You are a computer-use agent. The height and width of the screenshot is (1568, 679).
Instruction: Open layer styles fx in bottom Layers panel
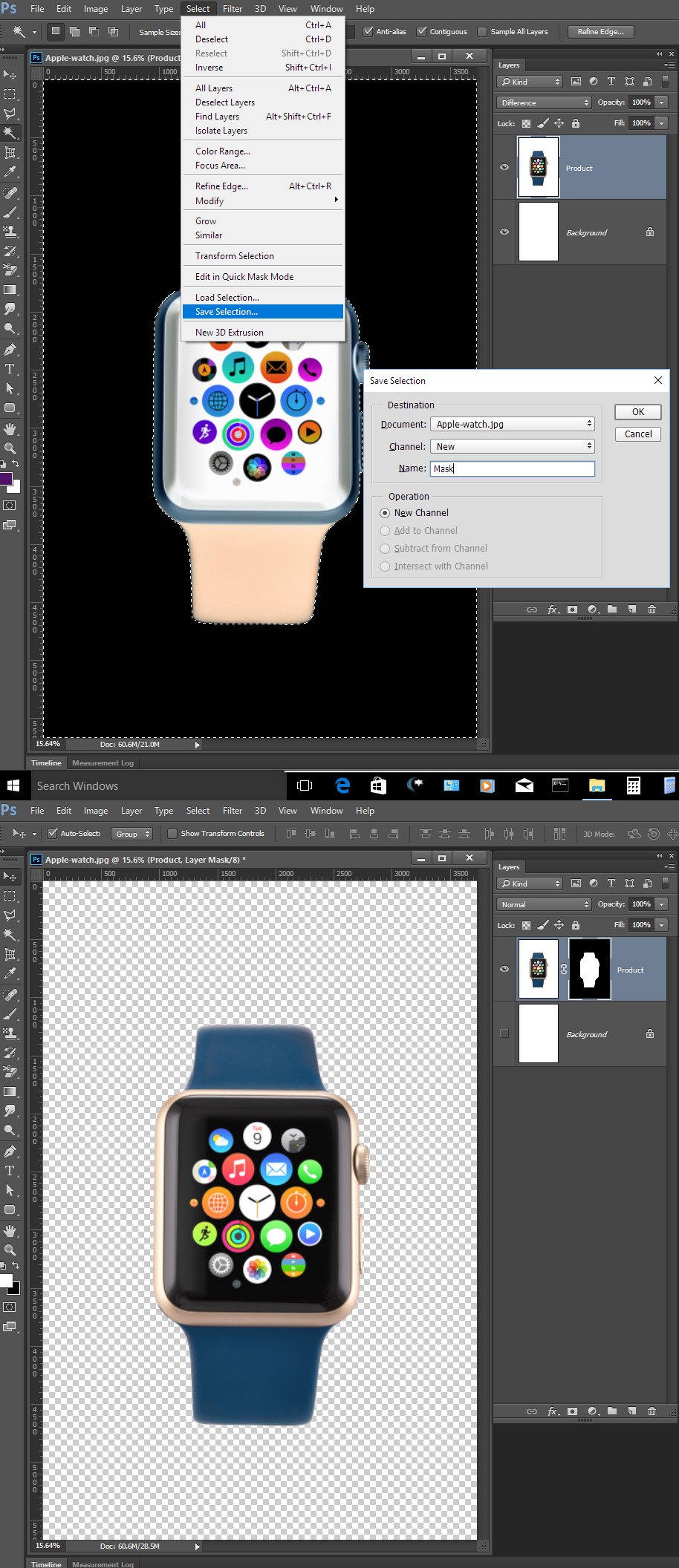click(553, 1411)
